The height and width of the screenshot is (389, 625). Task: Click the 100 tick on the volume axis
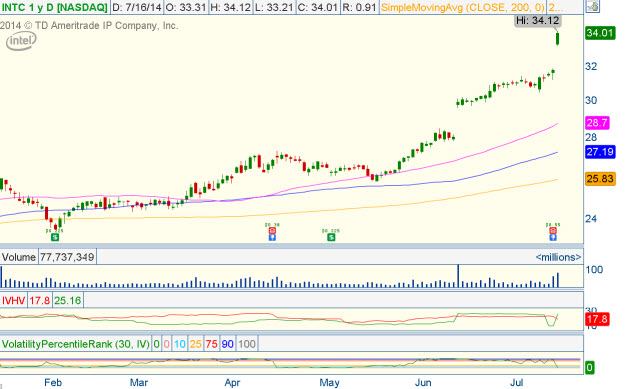(594, 270)
